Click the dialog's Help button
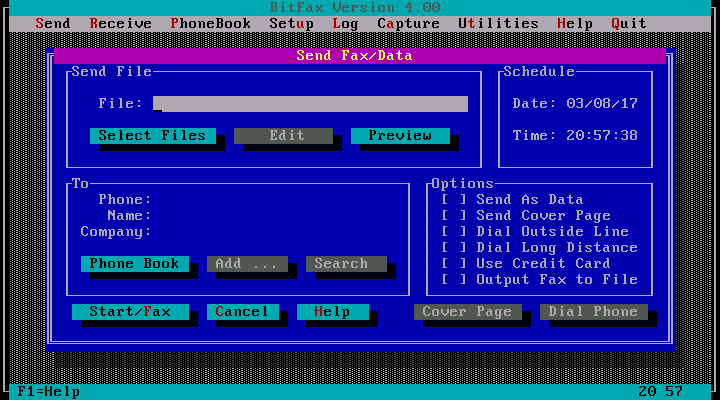The height and width of the screenshot is (400, 720). point(333,312)
